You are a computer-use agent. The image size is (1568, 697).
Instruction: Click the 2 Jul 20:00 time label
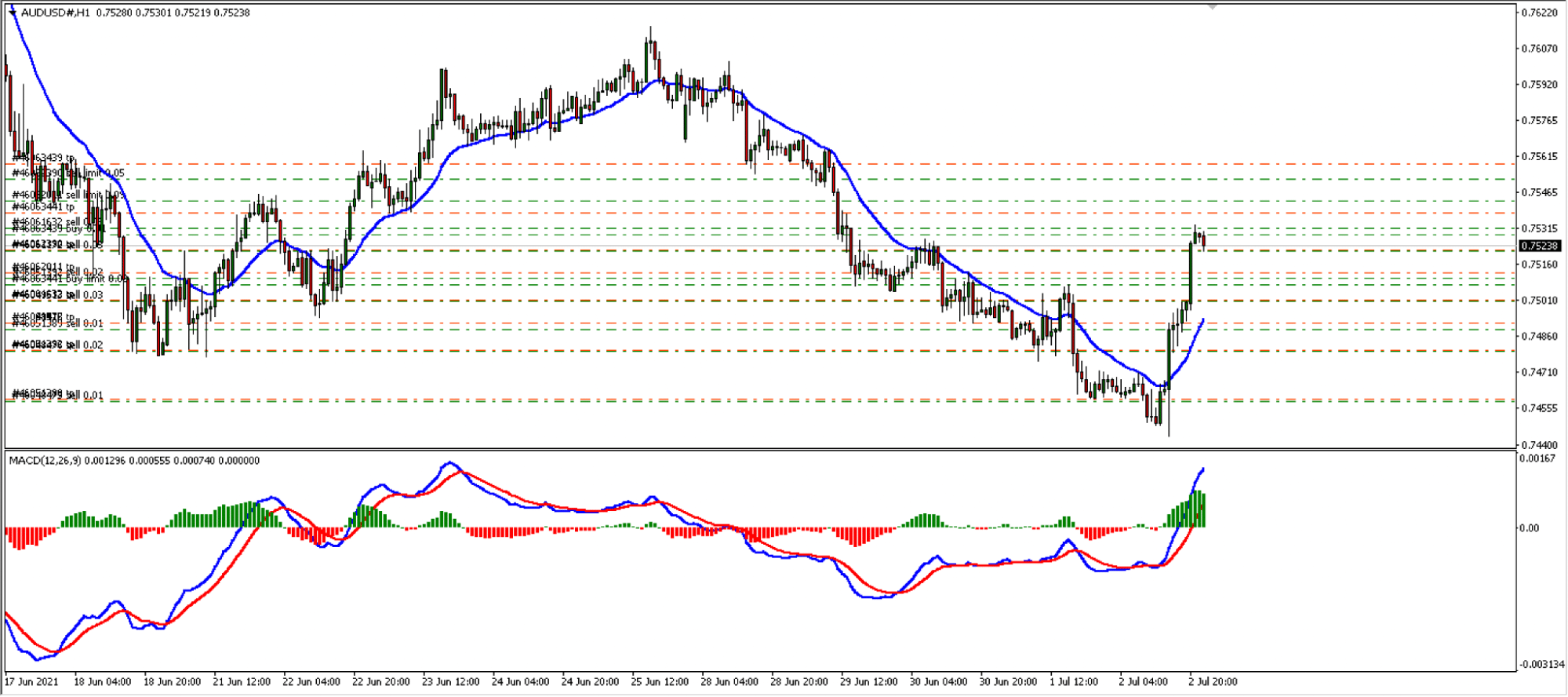pos(1213,681)
